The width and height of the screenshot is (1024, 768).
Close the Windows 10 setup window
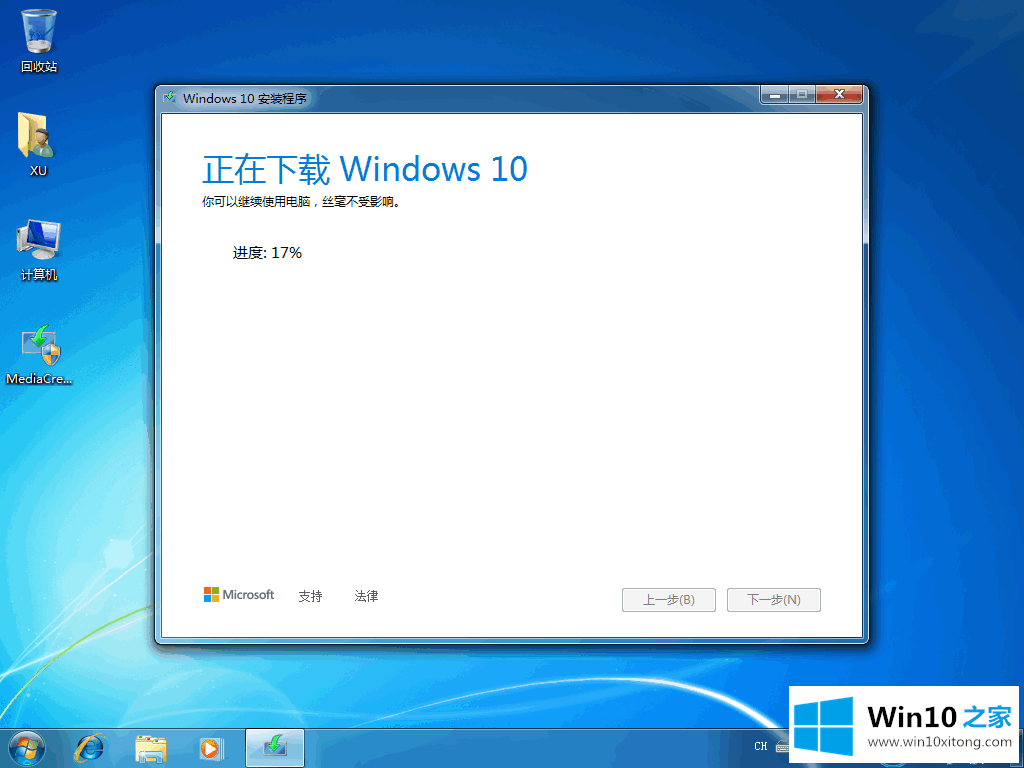(839, 95)
